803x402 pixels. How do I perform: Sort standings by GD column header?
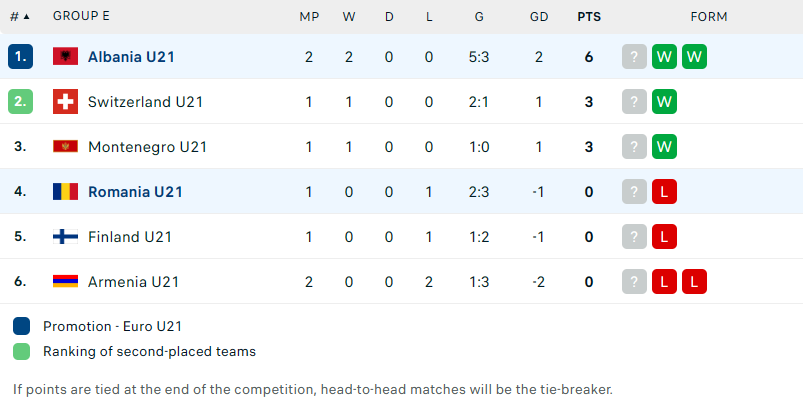coord(539,16)
